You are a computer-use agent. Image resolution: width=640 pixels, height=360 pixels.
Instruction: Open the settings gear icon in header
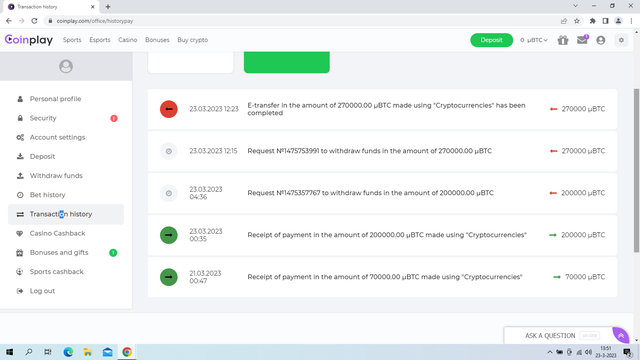pos(621,40)
